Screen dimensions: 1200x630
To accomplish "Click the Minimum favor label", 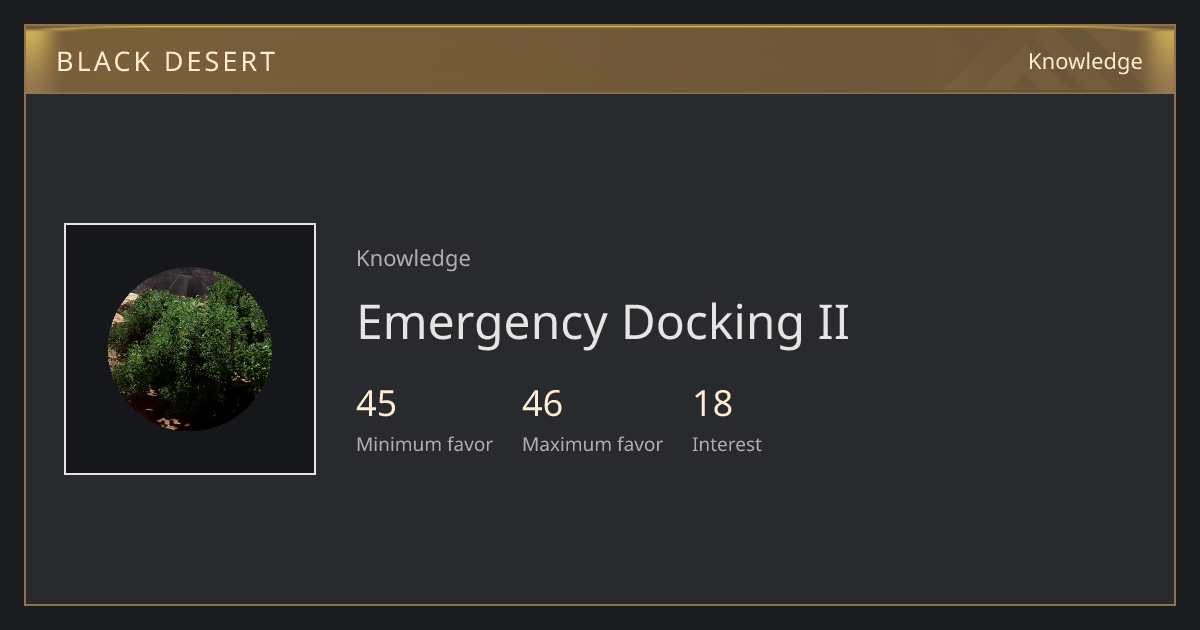I will point(424,445).
